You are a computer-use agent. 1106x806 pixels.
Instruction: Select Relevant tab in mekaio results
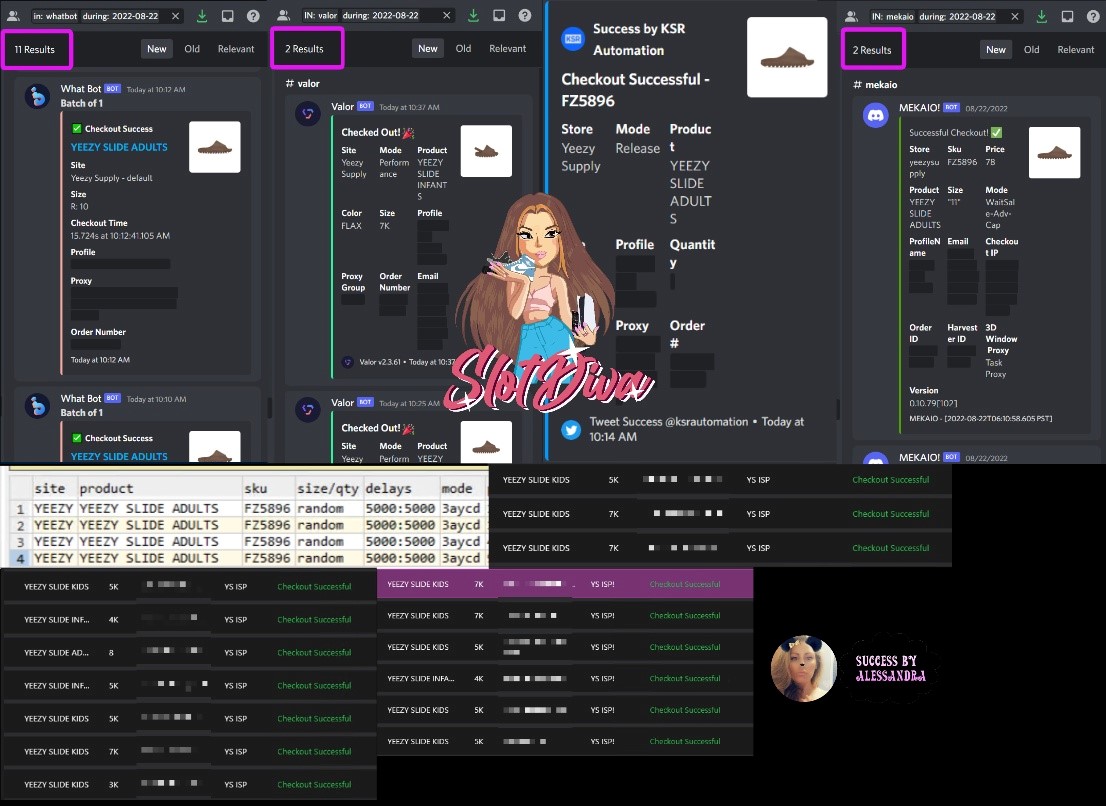pyautogui.click(x=1076, y=49)
